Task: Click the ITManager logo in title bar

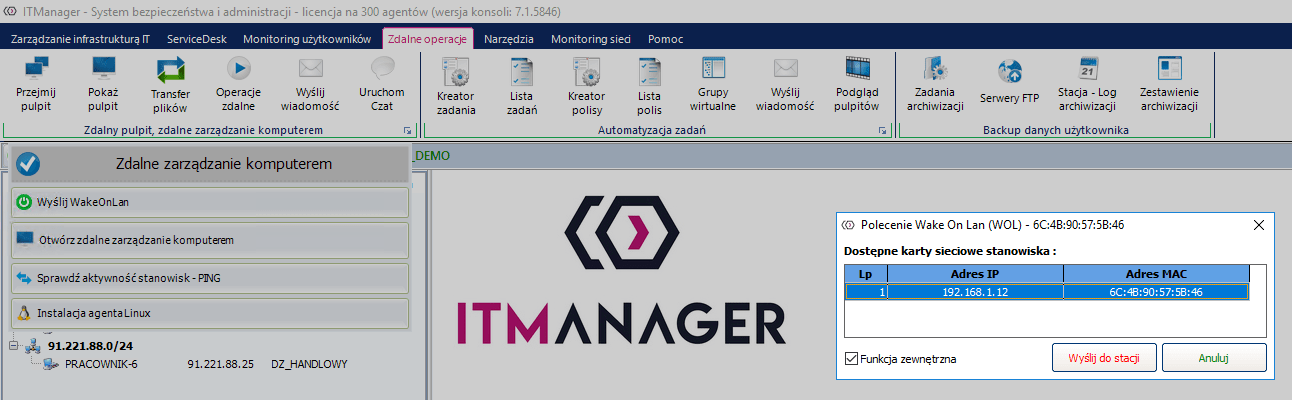Action: pyautogui.click(x=10, y=13)
